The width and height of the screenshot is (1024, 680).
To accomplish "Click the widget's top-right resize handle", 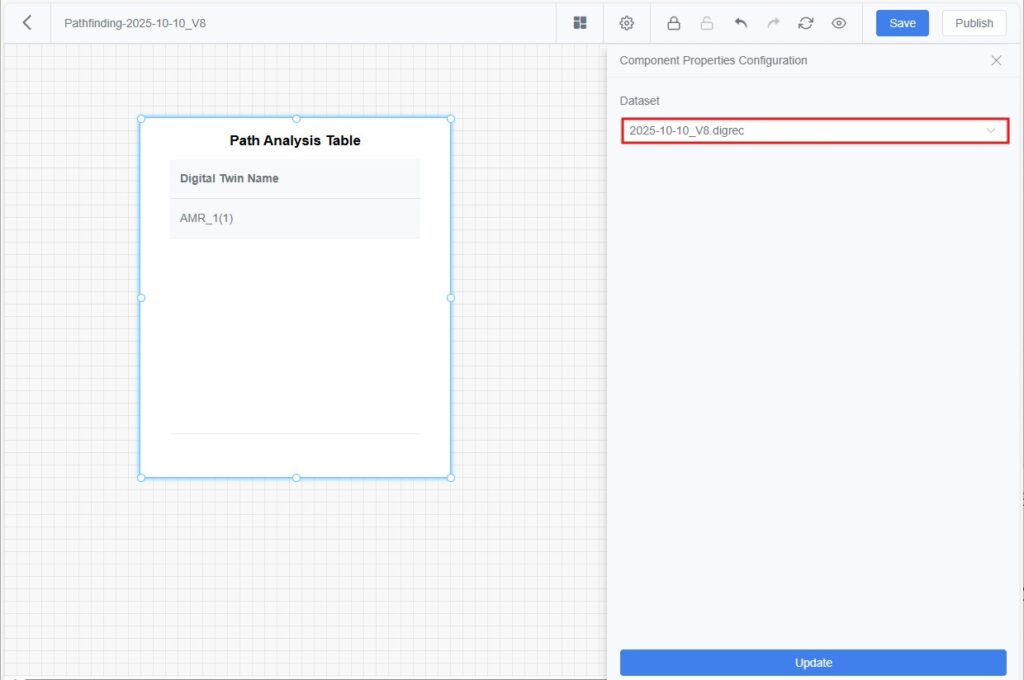I will point(450,118).
